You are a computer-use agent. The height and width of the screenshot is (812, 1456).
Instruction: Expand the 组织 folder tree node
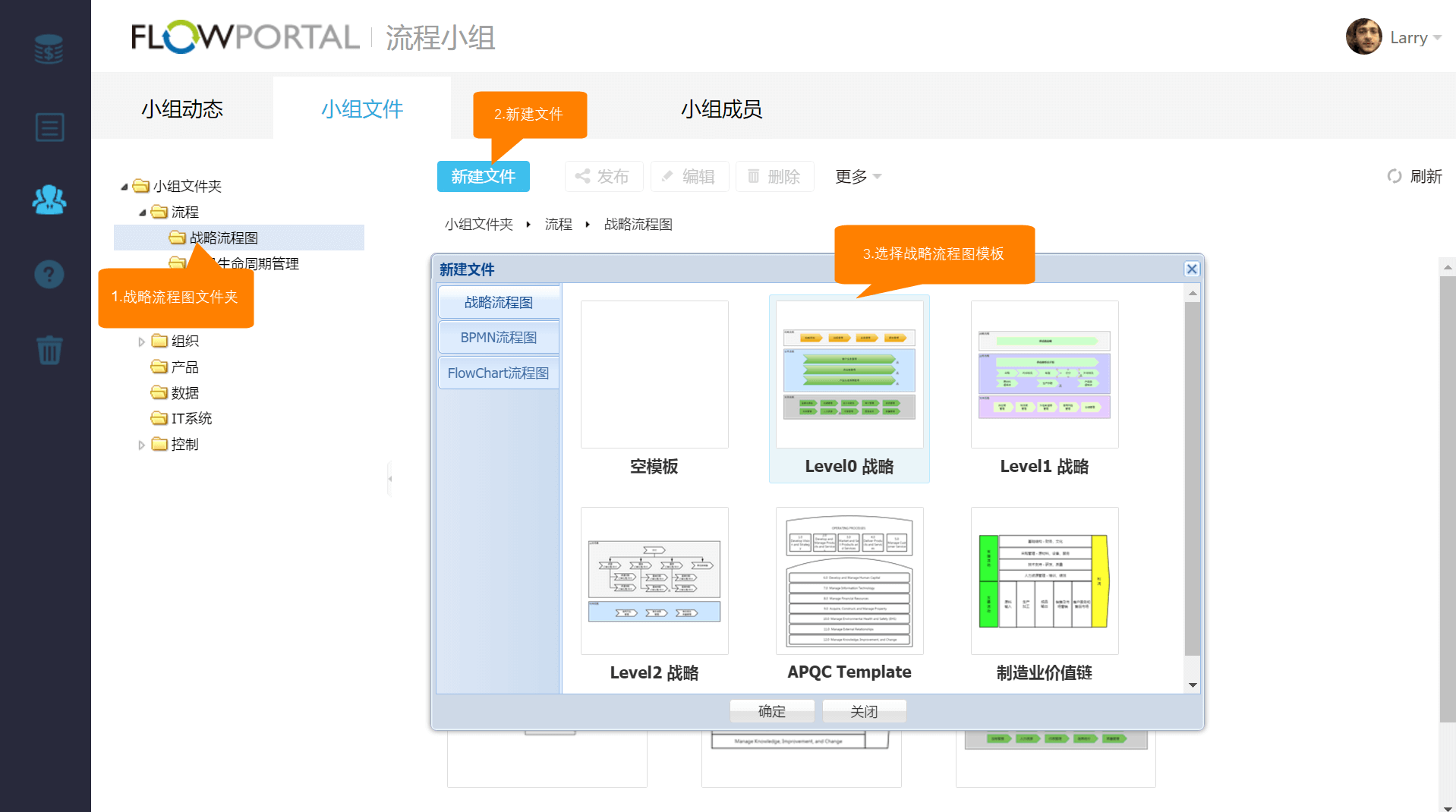click(141, 341)
